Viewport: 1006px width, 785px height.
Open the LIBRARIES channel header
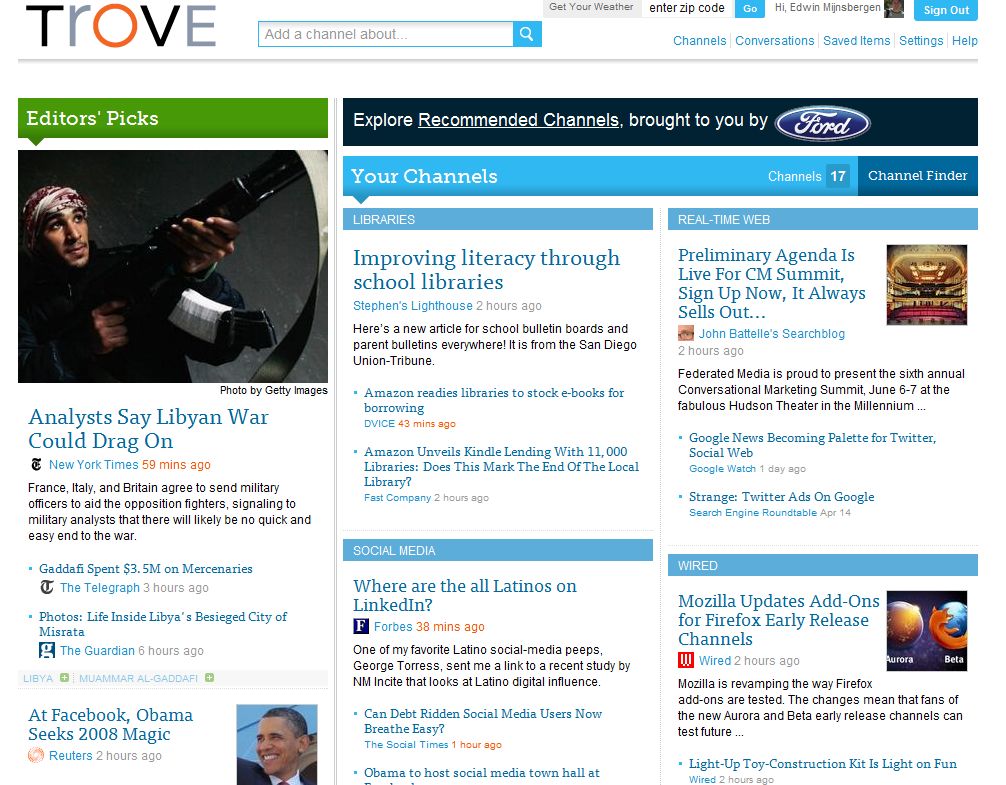(x=497, y=219)
